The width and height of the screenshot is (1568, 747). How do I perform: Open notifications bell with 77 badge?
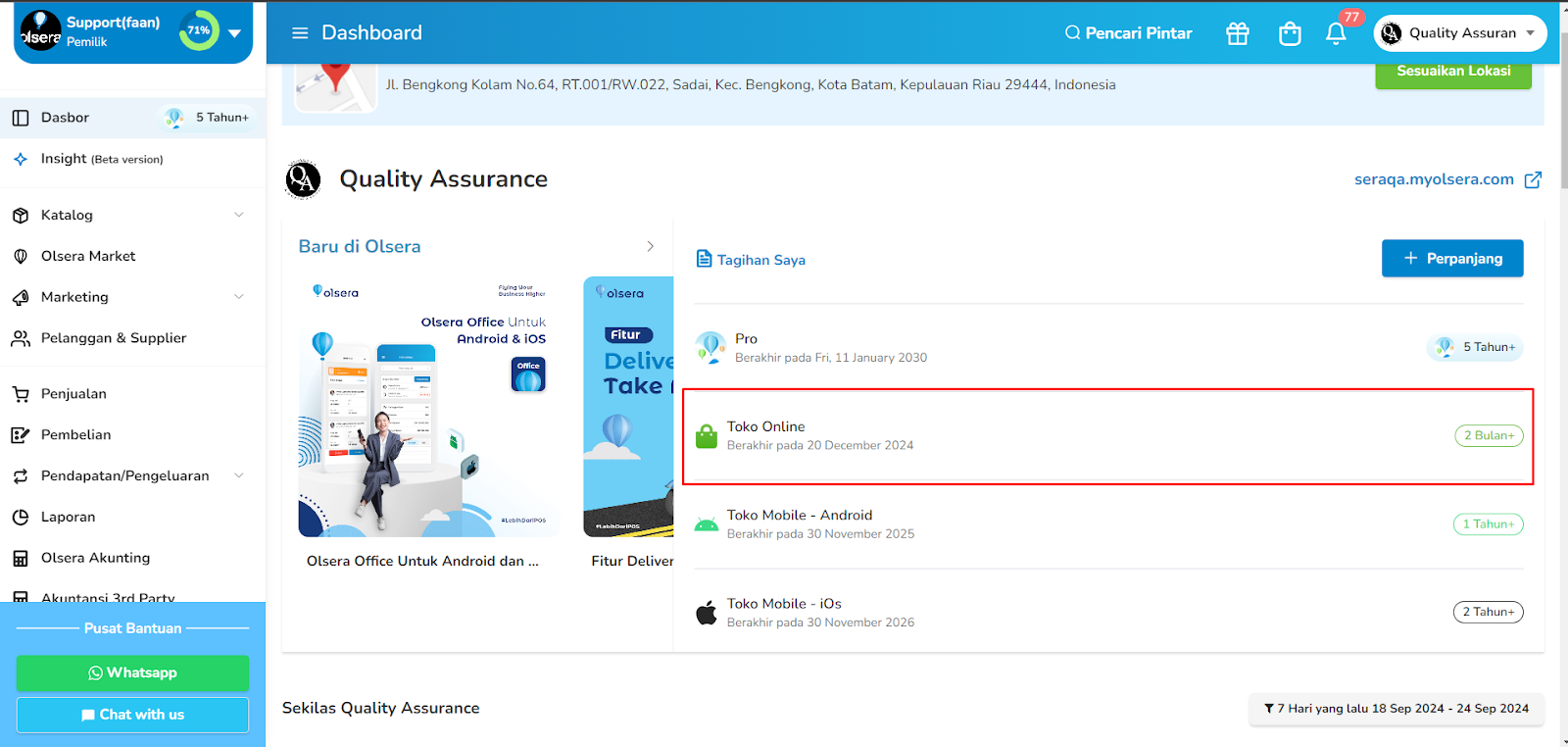1336,33
